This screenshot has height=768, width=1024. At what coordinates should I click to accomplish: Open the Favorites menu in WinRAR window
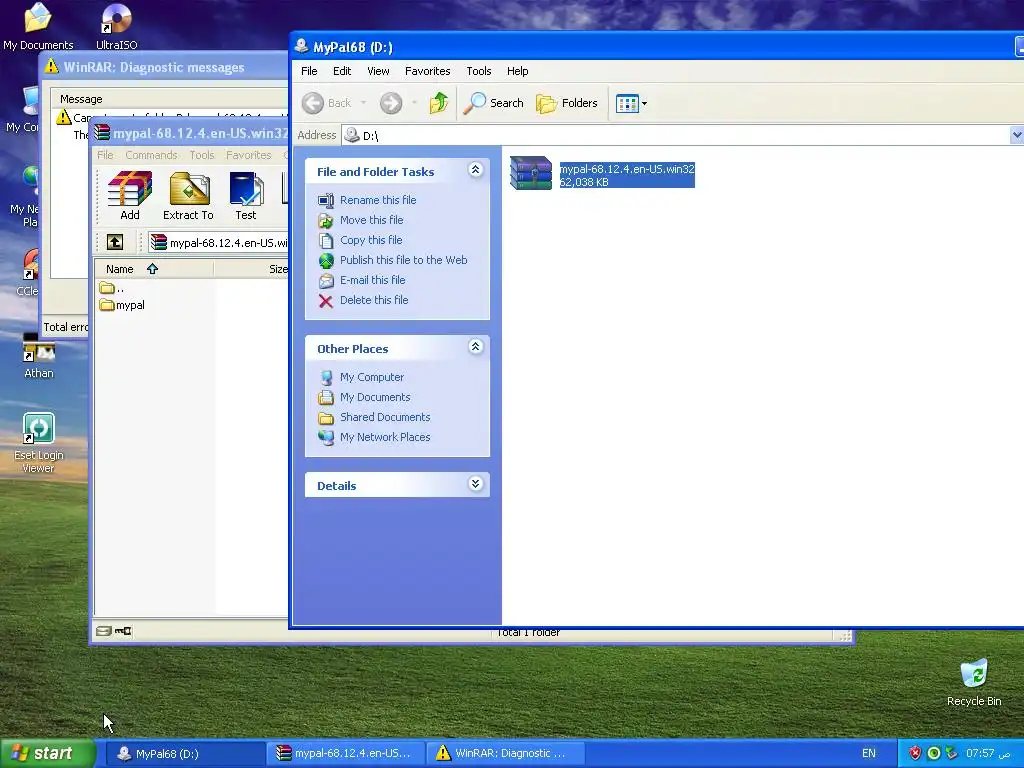[x=248, y=155]
